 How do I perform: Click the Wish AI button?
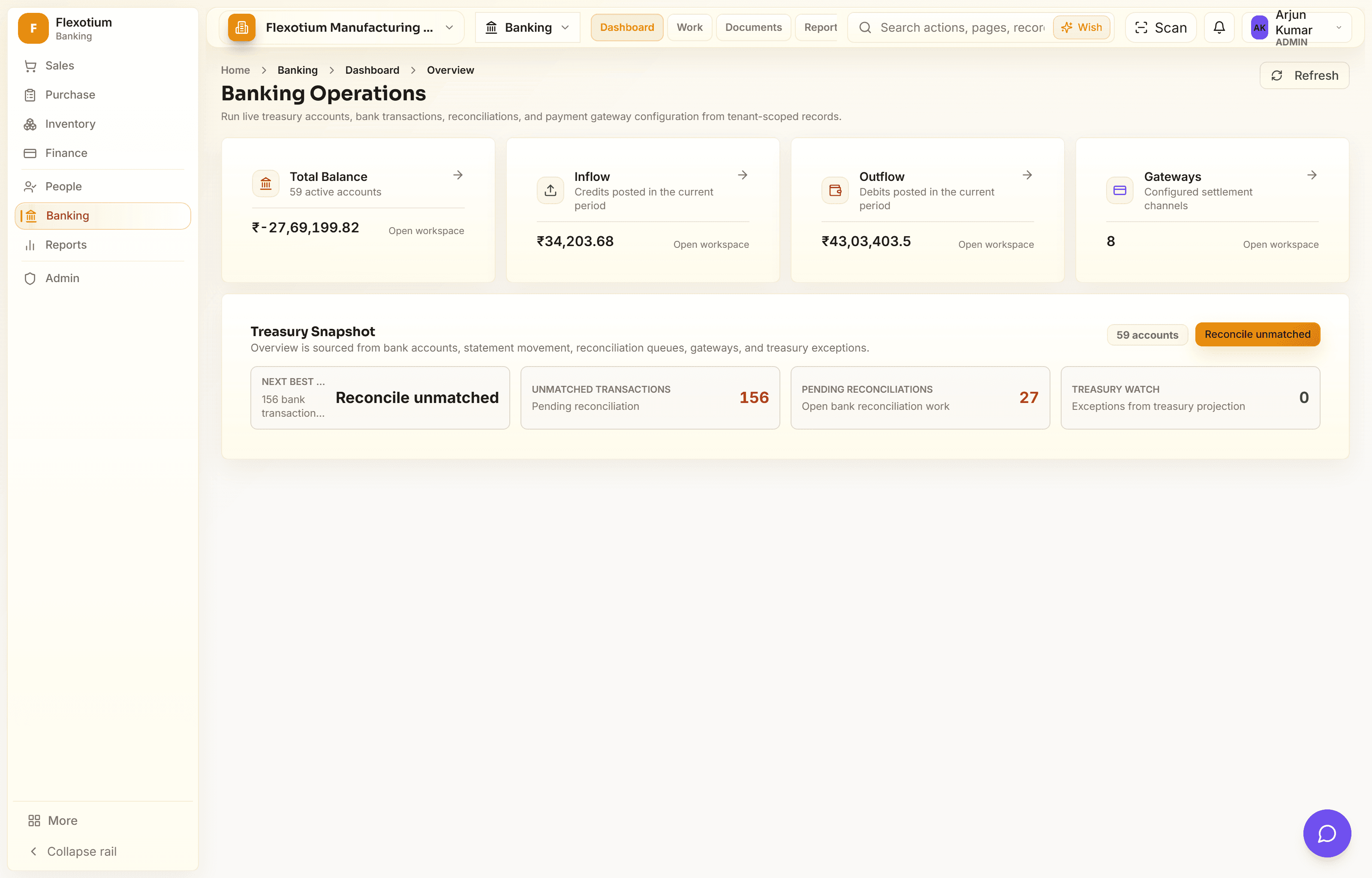[1081, 27]
